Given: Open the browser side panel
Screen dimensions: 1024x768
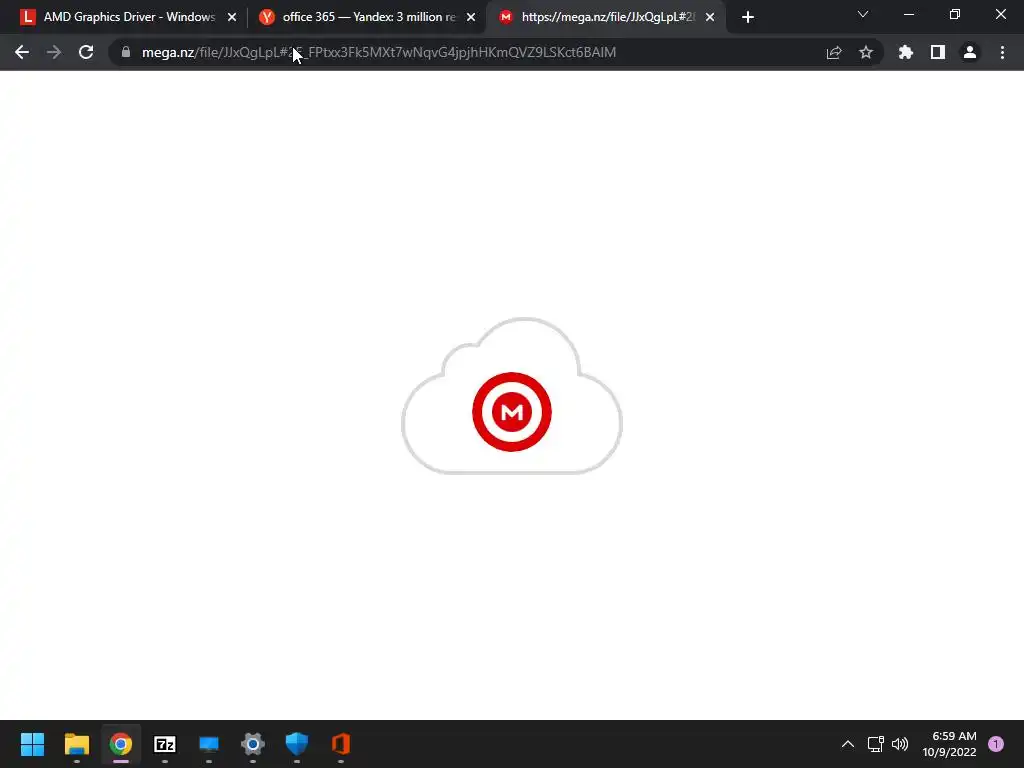Looking at the screenshot, I should click(938, 52).
